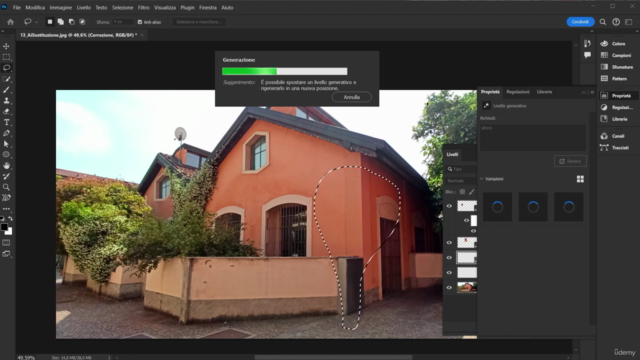
Task: Open the Immagine menu
Action: 60,7
